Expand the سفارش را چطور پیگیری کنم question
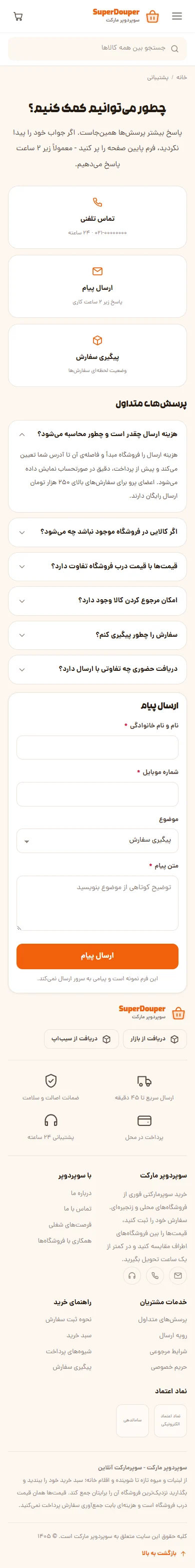The height and width of the screenshot is (1568, 195). coord(97,635)
